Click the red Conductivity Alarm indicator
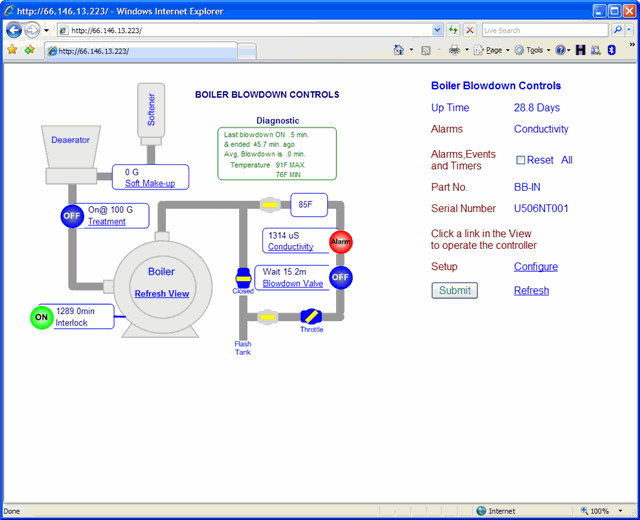 click(x=341, y=242)
